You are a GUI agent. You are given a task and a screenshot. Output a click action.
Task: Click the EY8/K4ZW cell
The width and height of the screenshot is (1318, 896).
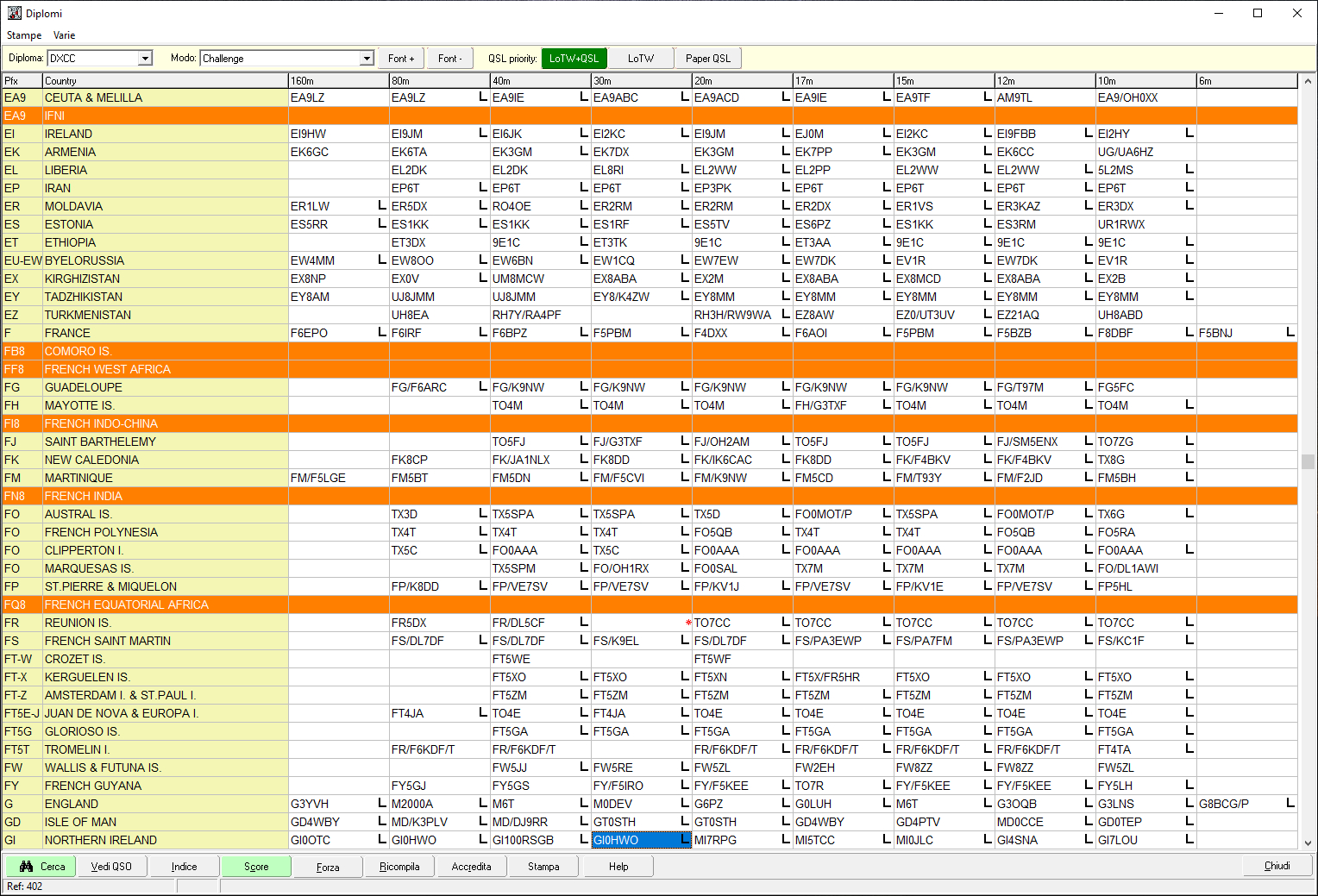pyautogui.click(x=641, y=297)
